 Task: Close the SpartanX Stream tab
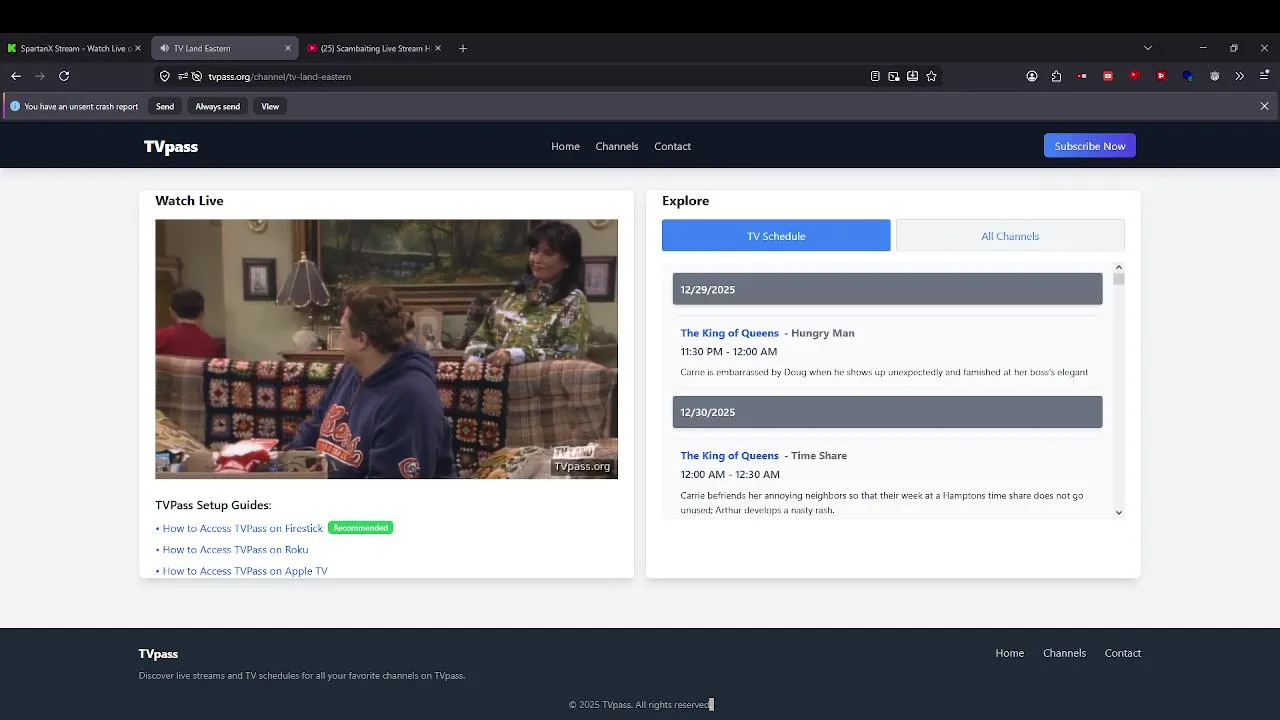point(138,48)
